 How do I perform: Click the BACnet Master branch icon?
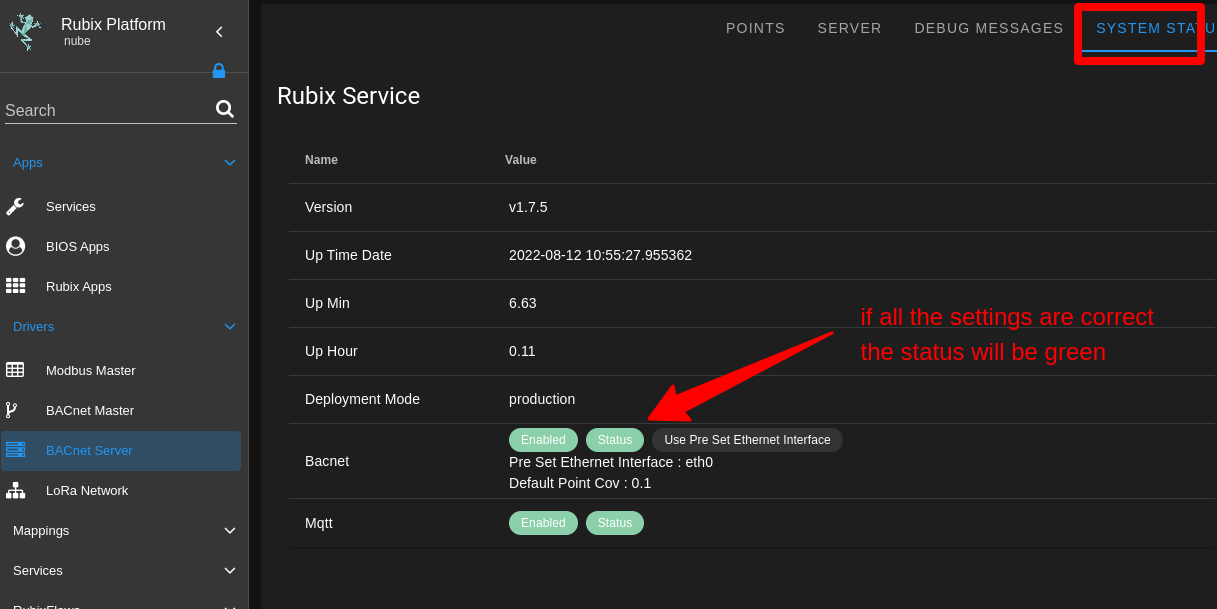click(x=12, y=410)
